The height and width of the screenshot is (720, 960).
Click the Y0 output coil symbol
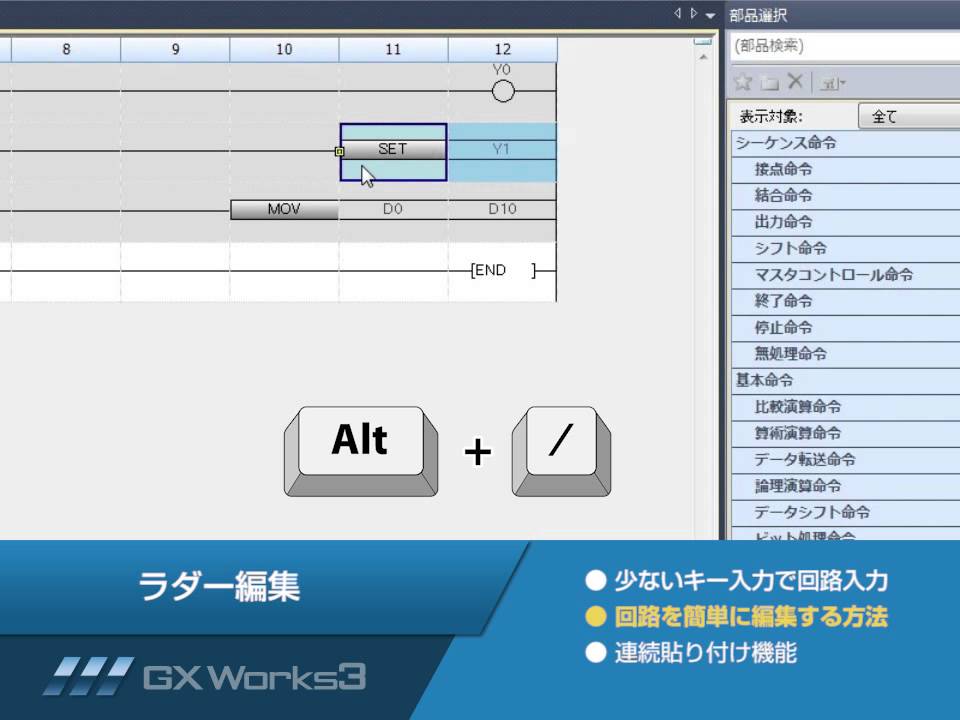[x=504, y=90]
